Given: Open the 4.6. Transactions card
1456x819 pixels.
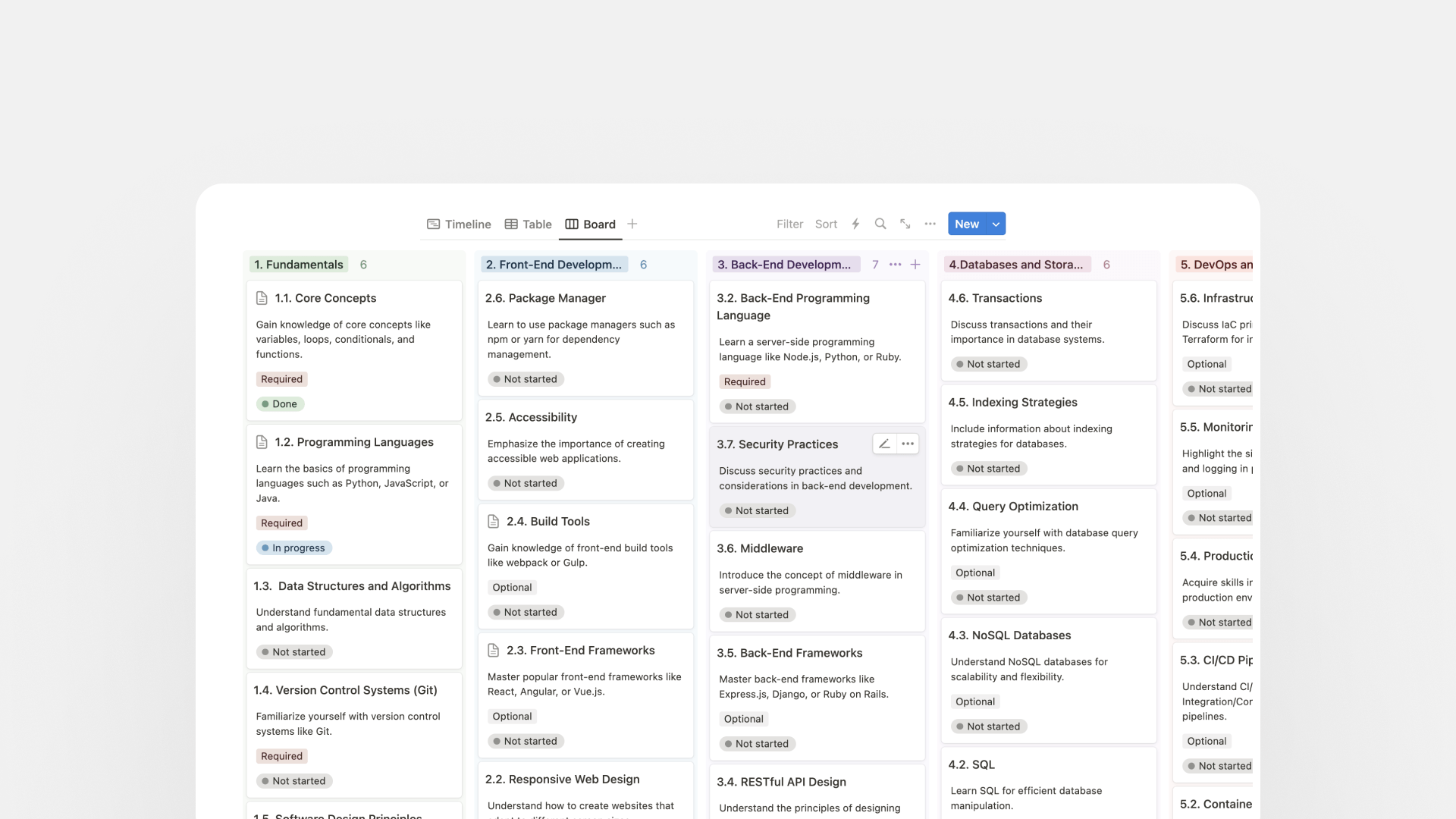Looking at the screenshot, I should click(x=1049, y=331).
